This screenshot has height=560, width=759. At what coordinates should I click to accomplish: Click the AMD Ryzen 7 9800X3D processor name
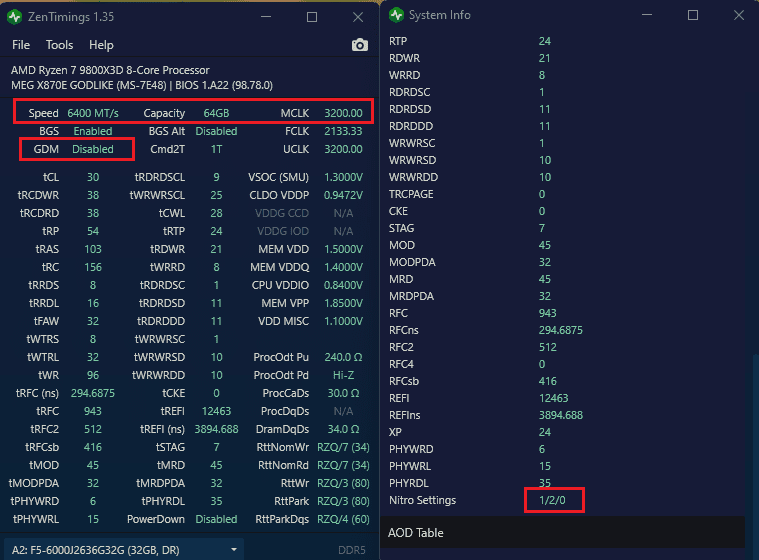tap(110, 70)
